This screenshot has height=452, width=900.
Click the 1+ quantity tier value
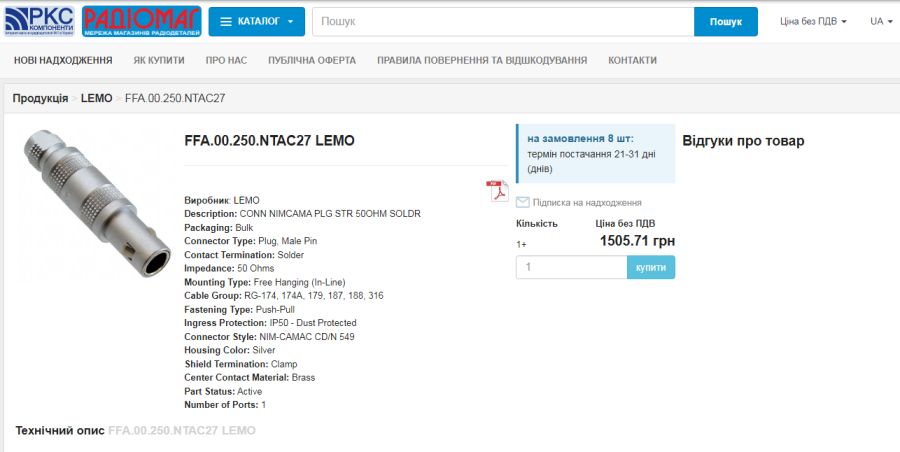(521, 244)
